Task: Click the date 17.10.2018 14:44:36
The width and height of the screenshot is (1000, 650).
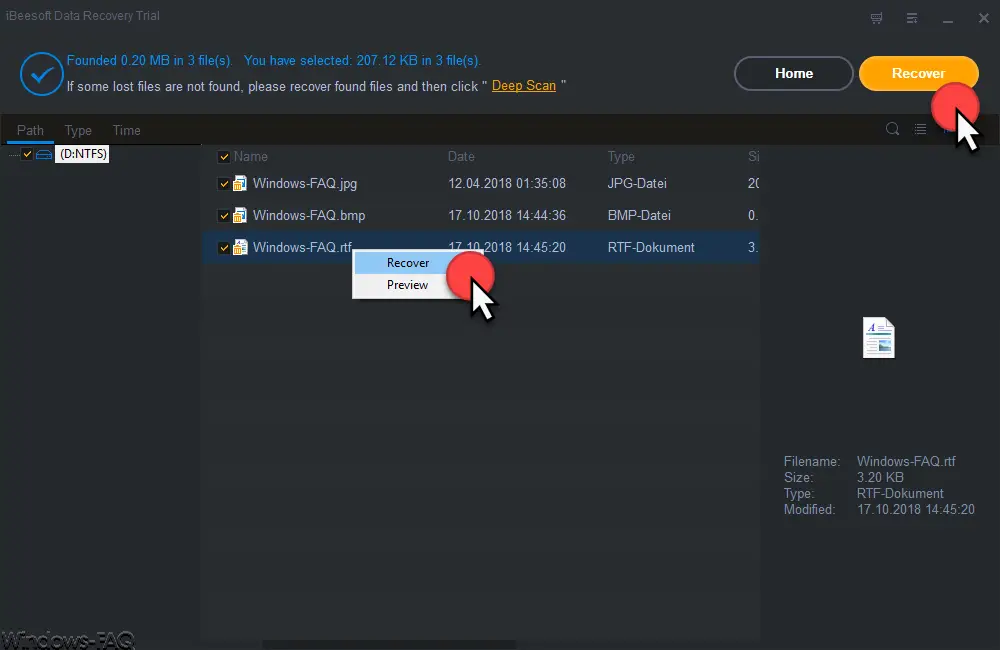Action: [x=507, y=216]
